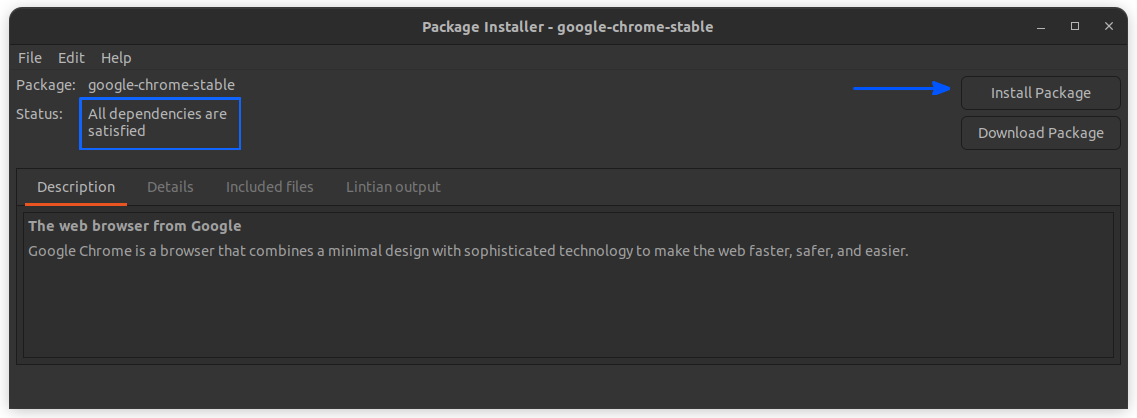Click the 'Package:' label
This screenshot has width=1137, height=418.
(x=46, y=86)
